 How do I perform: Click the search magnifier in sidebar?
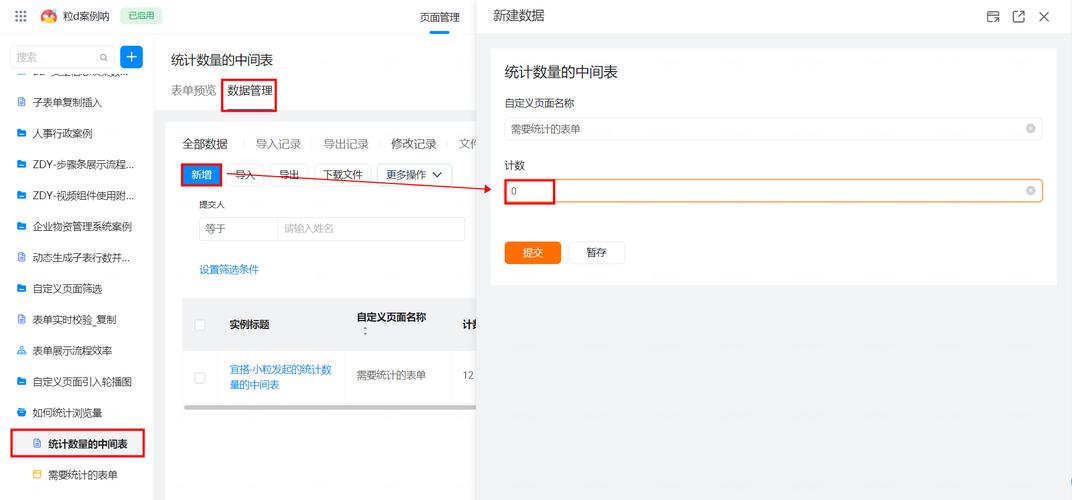pyautogui.click(x=104, y=57)
